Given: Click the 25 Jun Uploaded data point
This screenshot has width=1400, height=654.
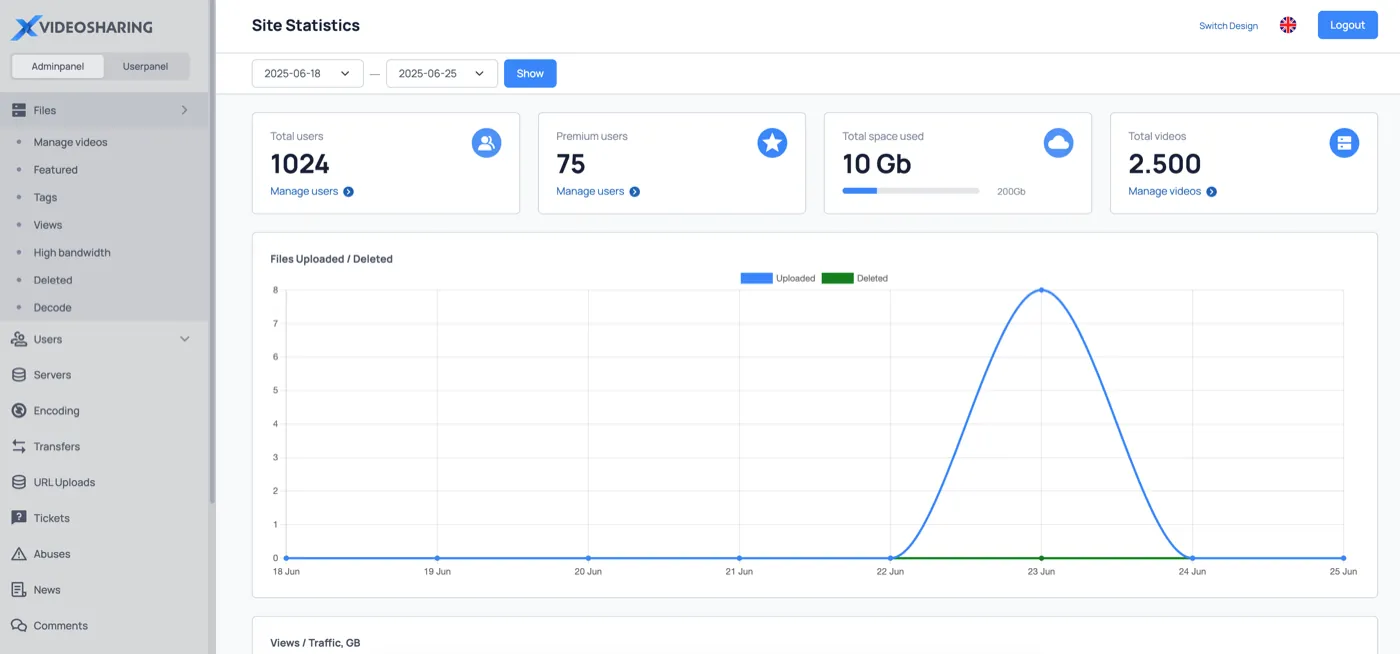Looking at the screenshot, I should (x=1343, y=558).
